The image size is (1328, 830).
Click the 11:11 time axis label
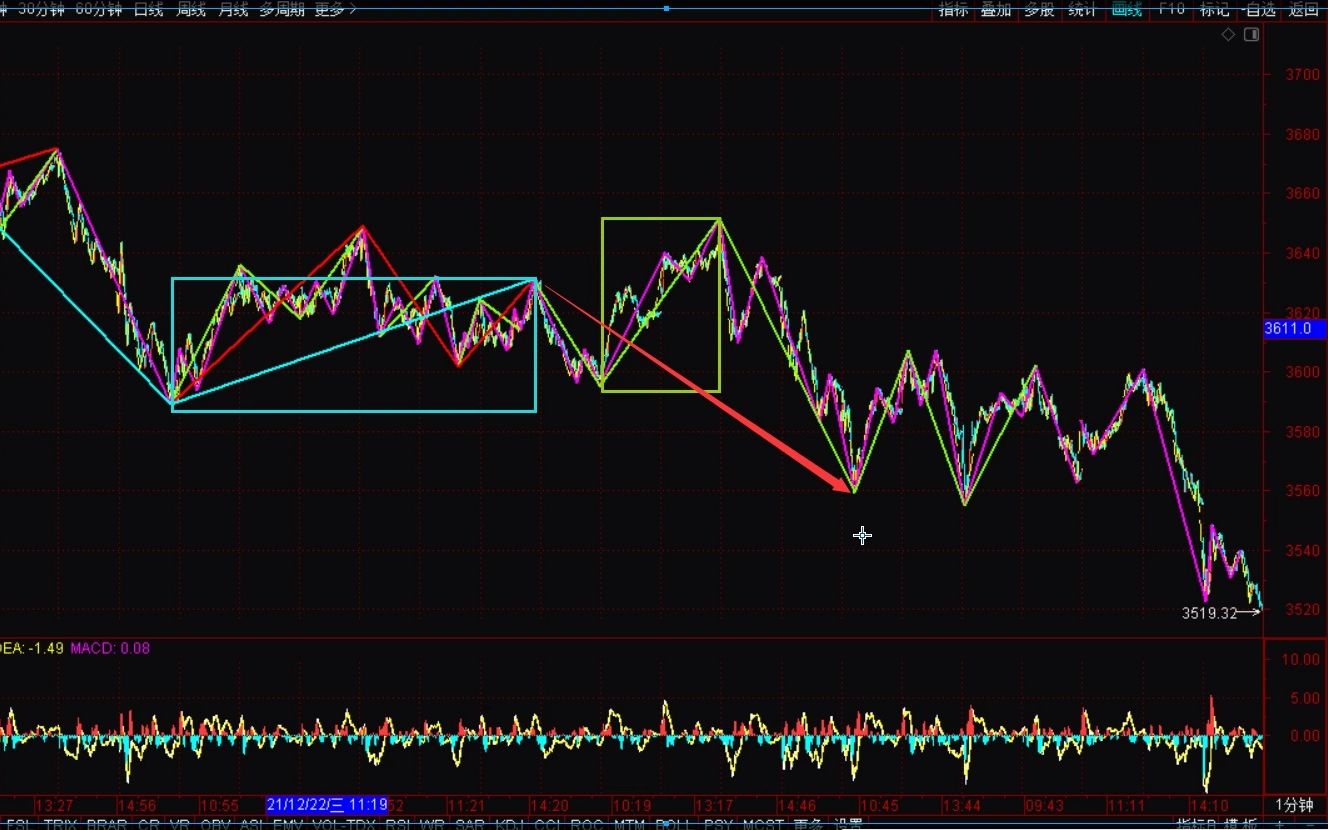click(x=1126, y=805)
